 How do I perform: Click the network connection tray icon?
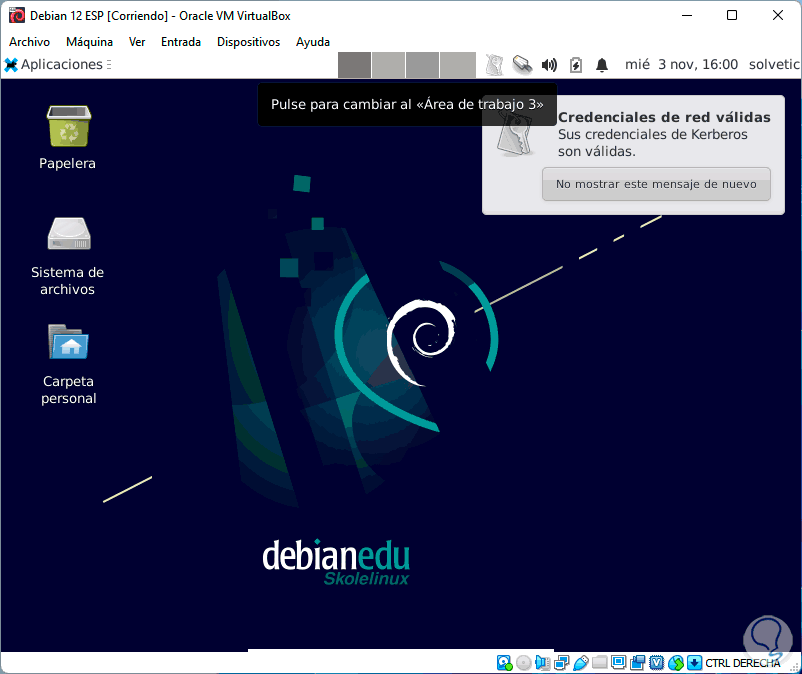click(522, 65)
